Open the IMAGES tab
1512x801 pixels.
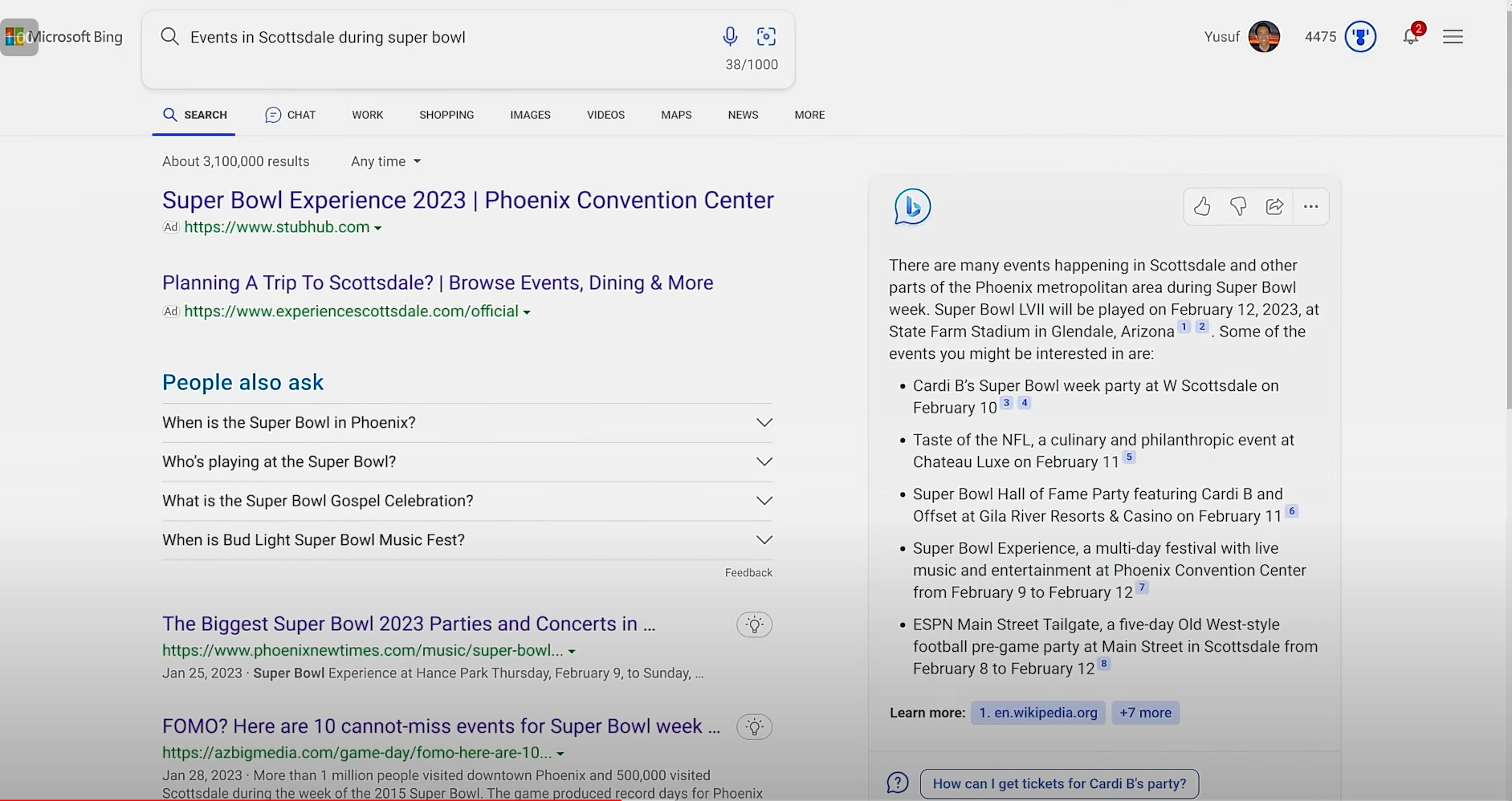[530, 115]
